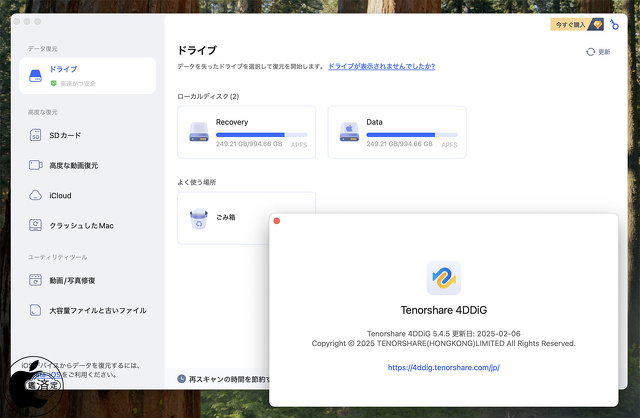Click the よく使う場所 heading
Screen dimensions: 640x418
pyautogui.click(x=196, y=182)
